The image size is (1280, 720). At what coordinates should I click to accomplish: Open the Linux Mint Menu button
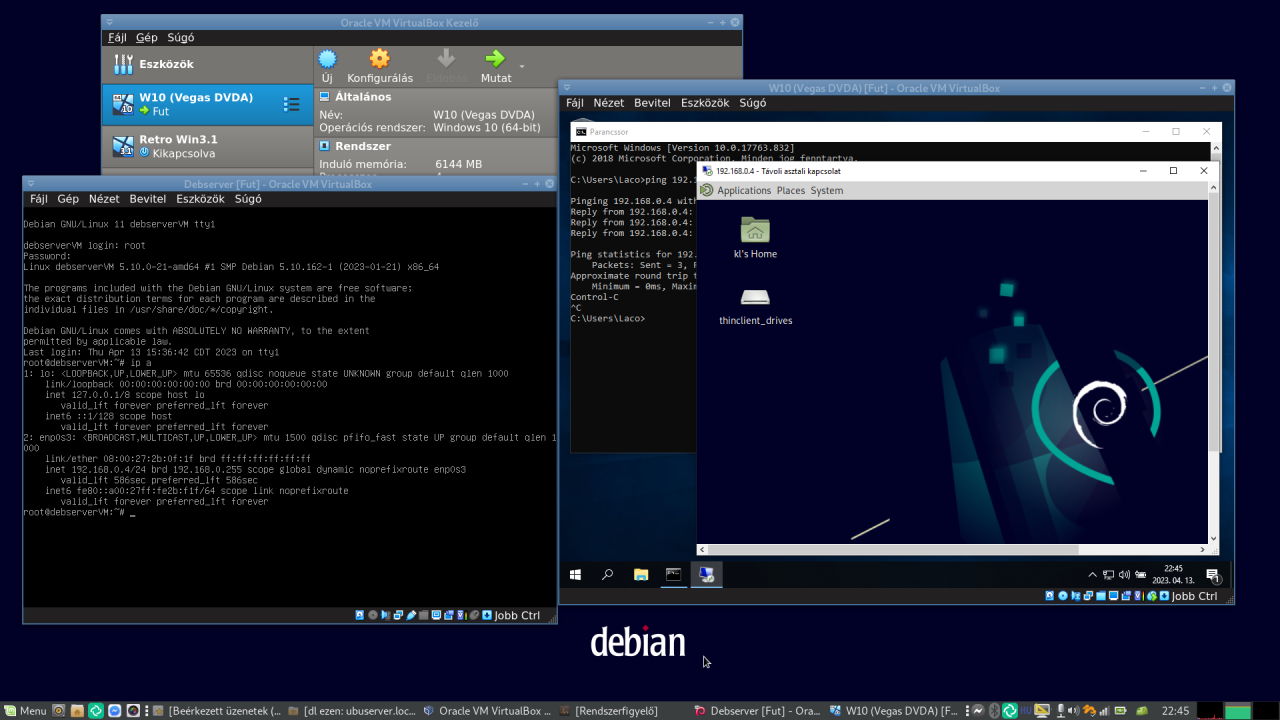[27, 711]
